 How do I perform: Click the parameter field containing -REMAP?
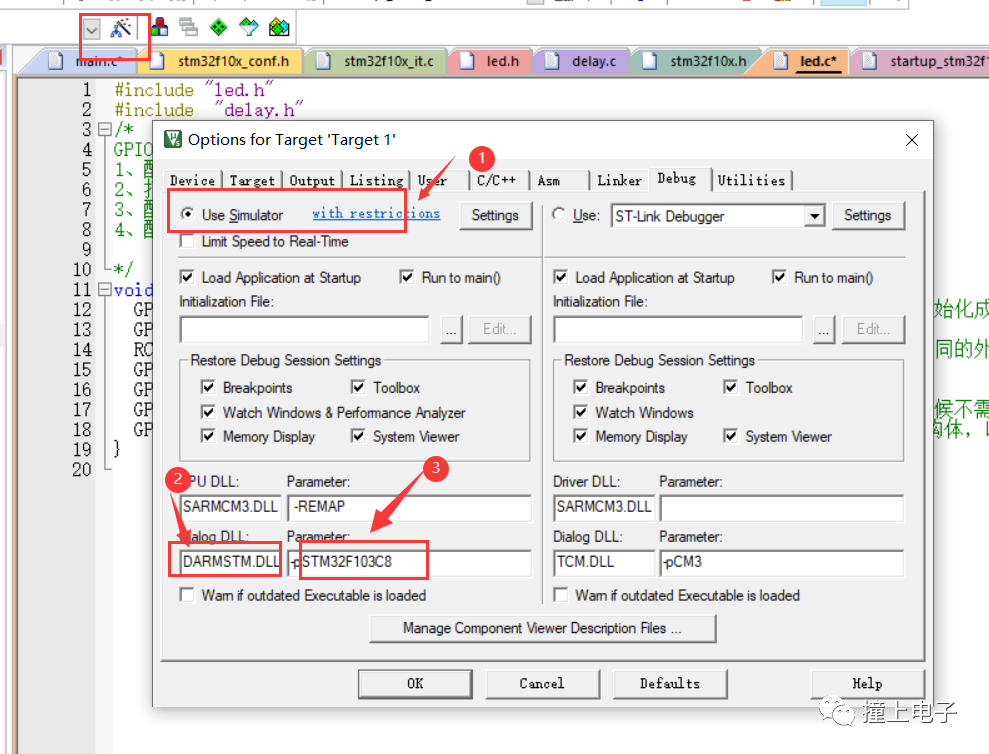point(409,507)
